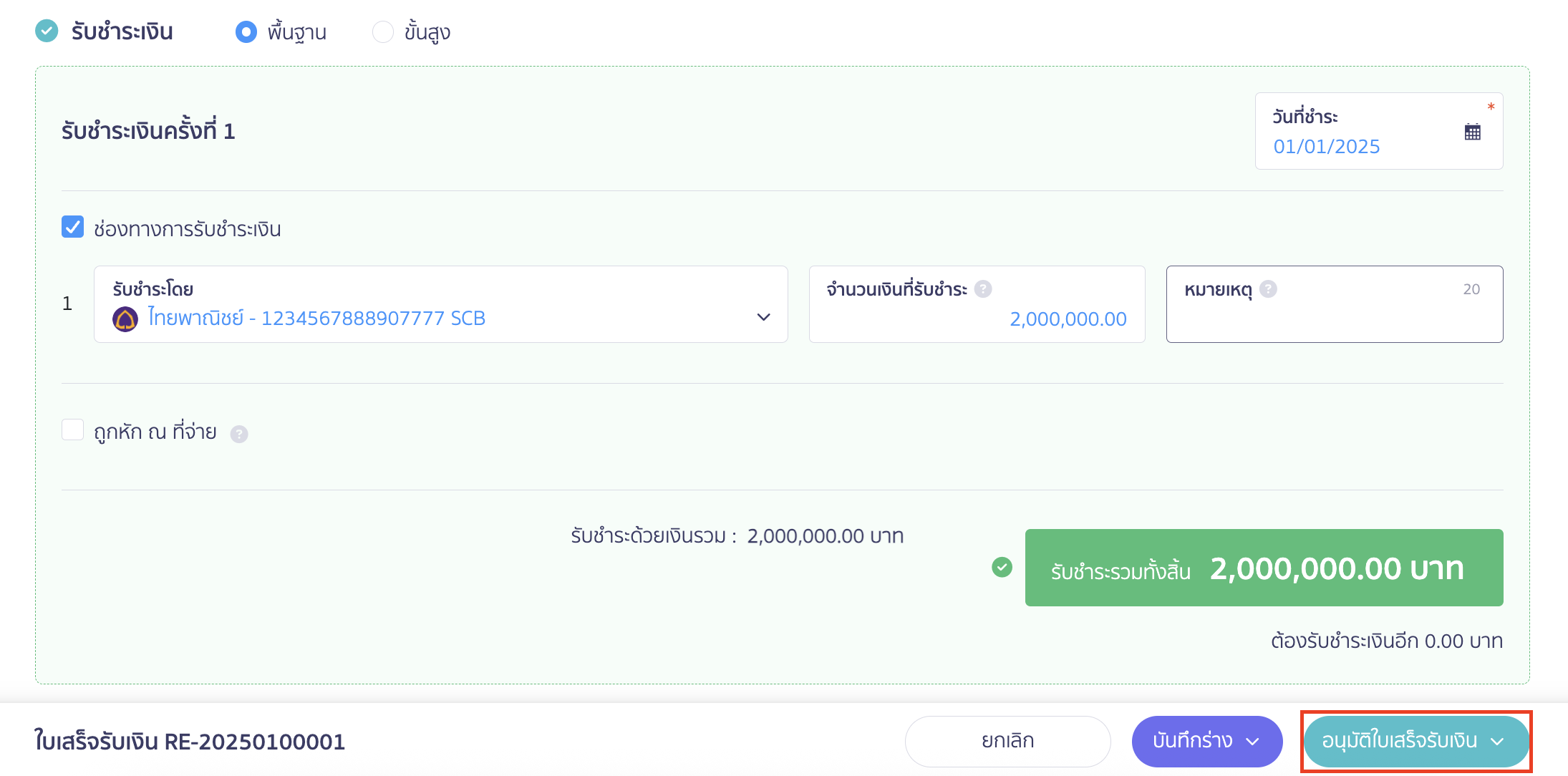Click help icon next to ถูกหัก ณ ที่จ่าย
This screenshot has width=1568, height=776.
click(239, 434)
